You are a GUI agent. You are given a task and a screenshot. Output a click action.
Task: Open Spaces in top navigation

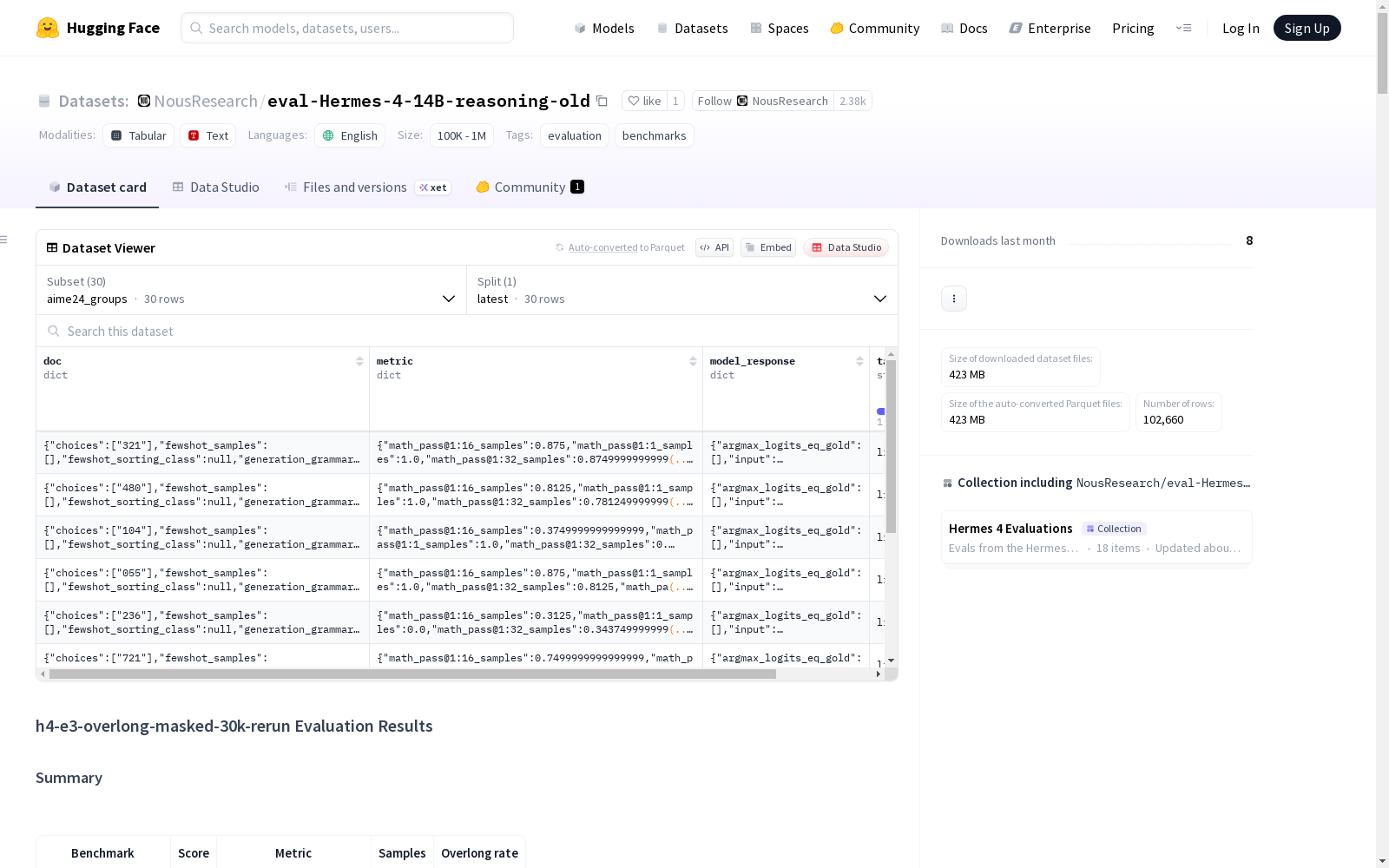tap(779, 28)
